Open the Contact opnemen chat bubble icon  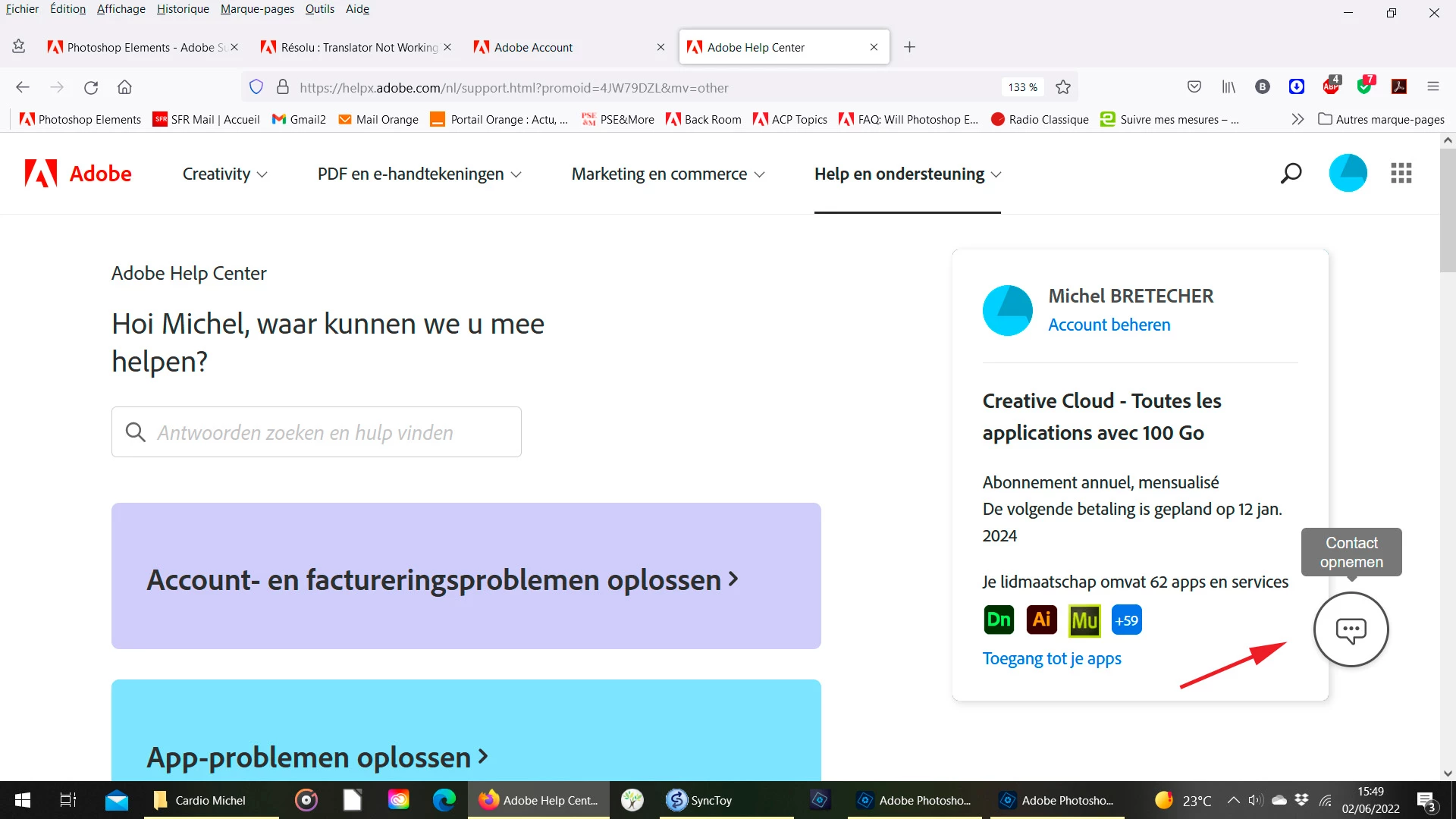tap(1351, 629)
